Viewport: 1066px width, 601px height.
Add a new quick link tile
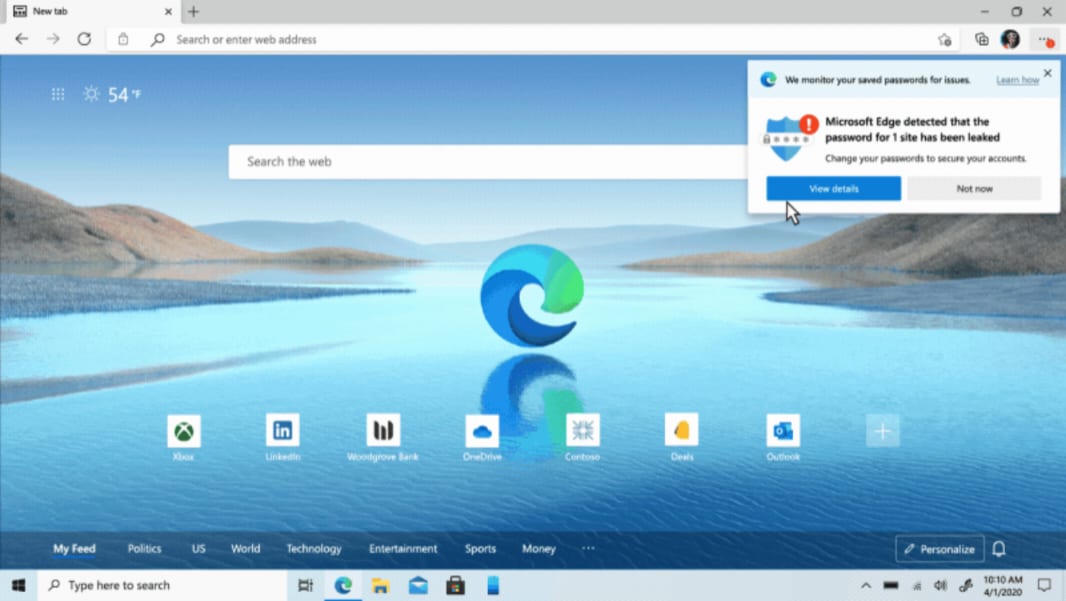tap(882, 430)
